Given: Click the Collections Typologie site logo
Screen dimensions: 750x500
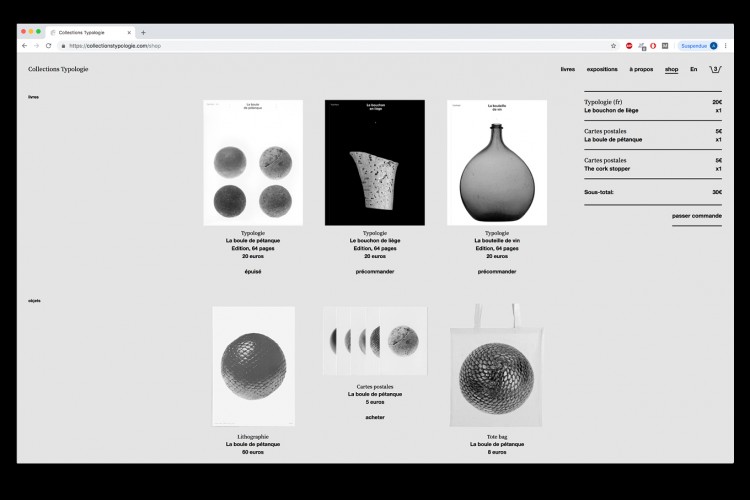Looking at the screenshot, I should point(58,69).
